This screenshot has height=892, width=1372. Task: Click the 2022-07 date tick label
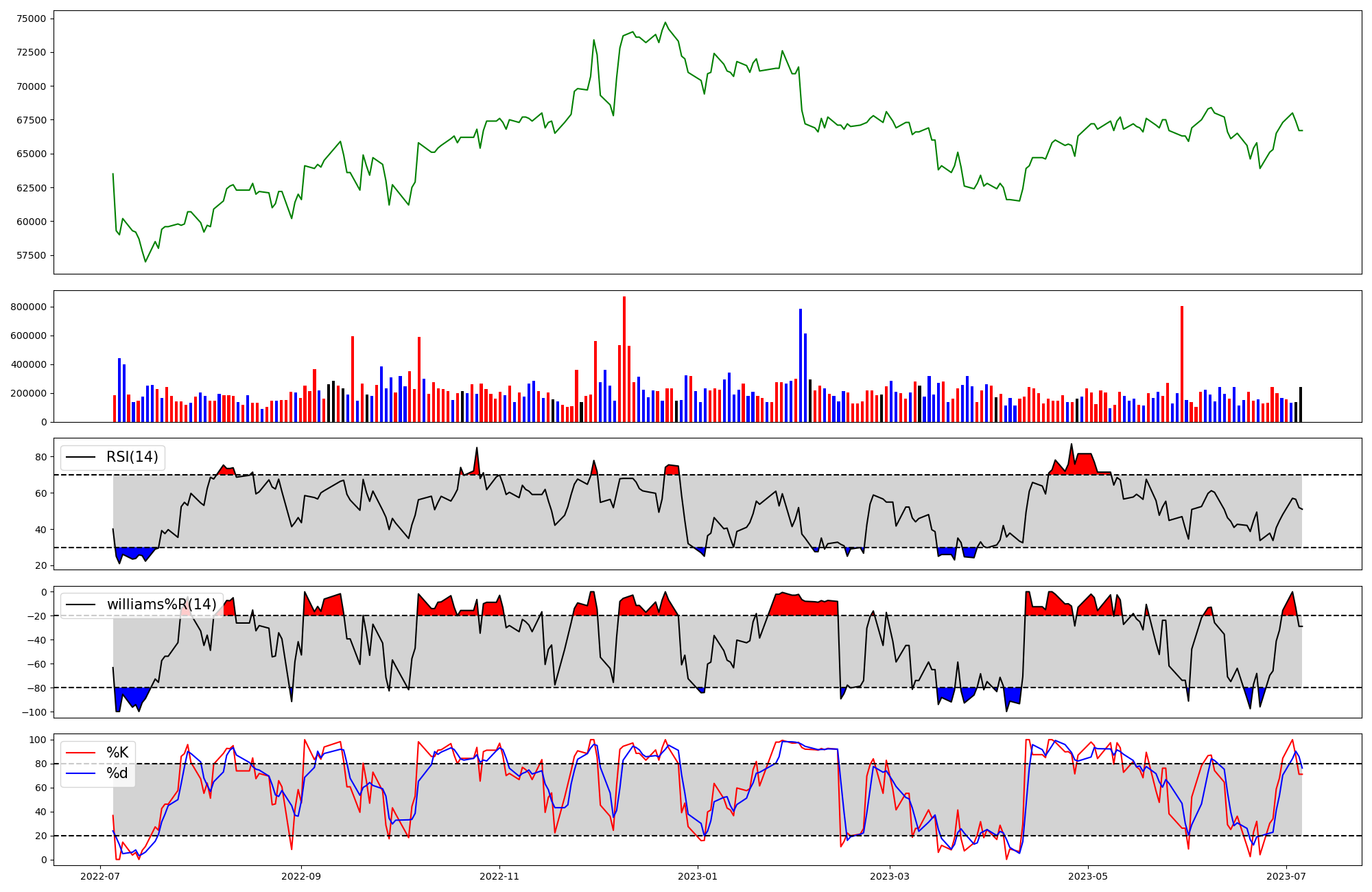[101, 876]
